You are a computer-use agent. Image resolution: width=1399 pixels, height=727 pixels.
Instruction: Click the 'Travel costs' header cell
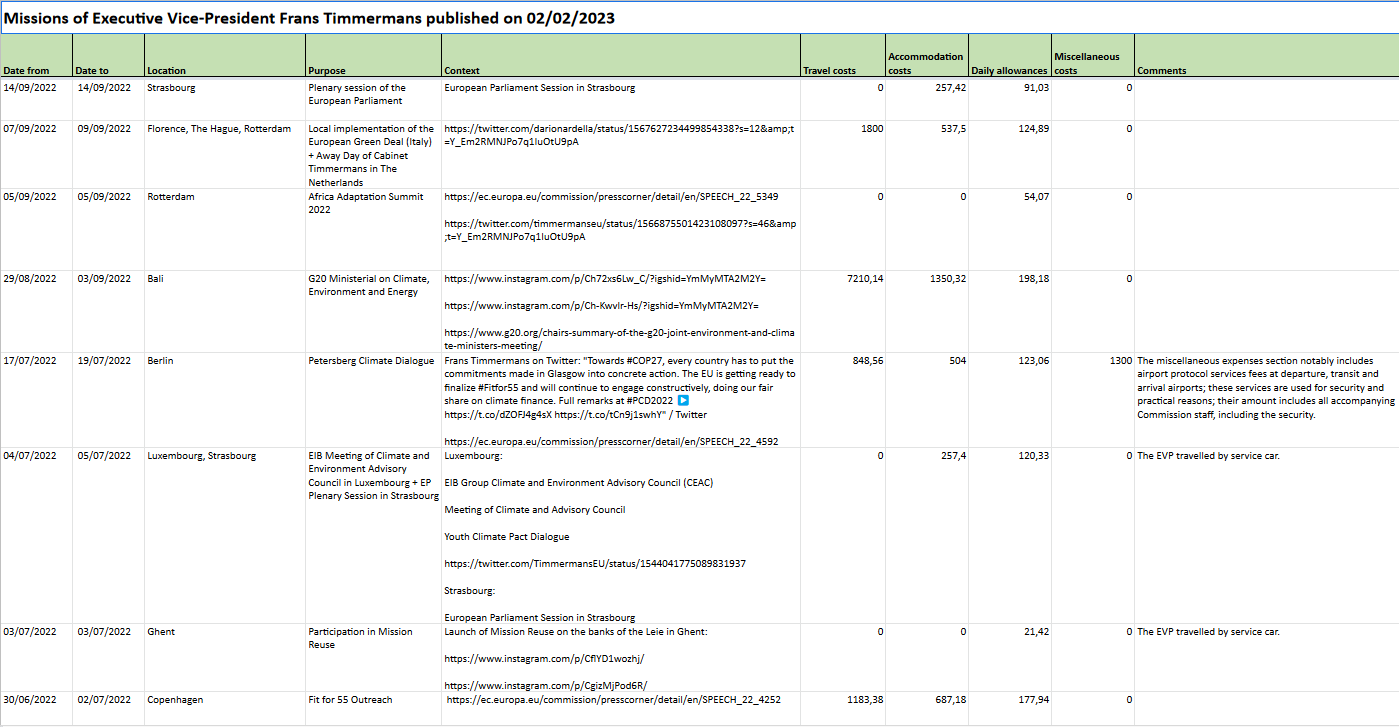pos(829,71)
